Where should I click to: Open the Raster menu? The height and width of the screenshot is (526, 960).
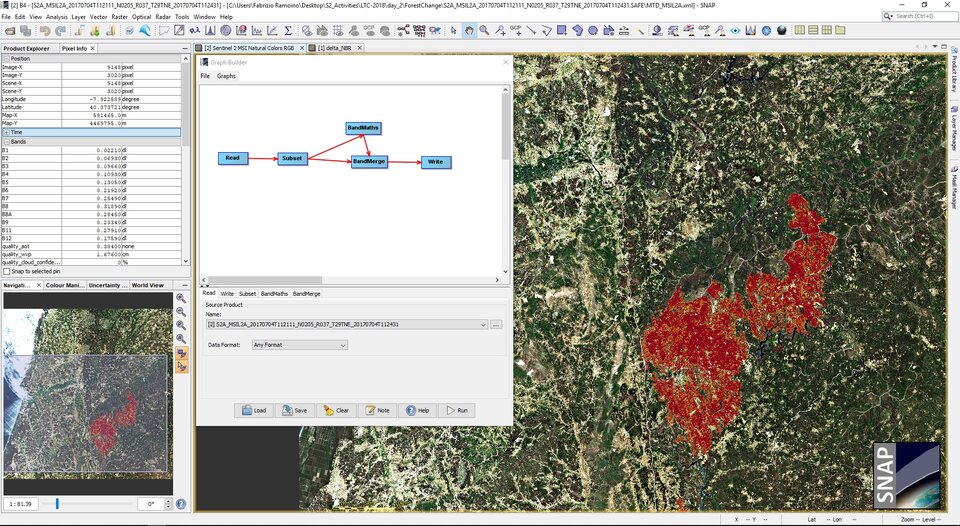[119, 17]
